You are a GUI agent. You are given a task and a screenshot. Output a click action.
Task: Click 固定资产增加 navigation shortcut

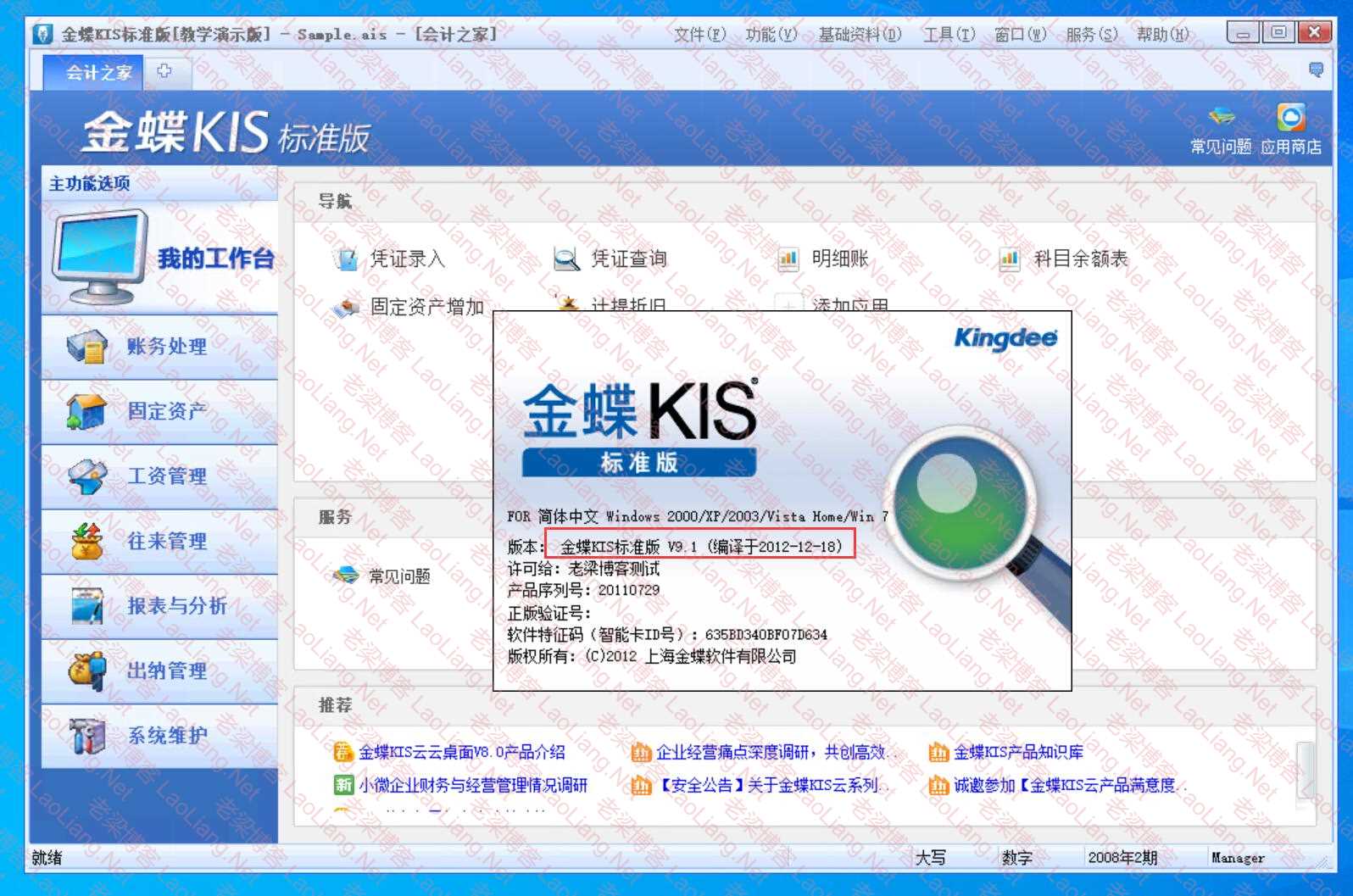pyautogui.click(x=426, y=307)
